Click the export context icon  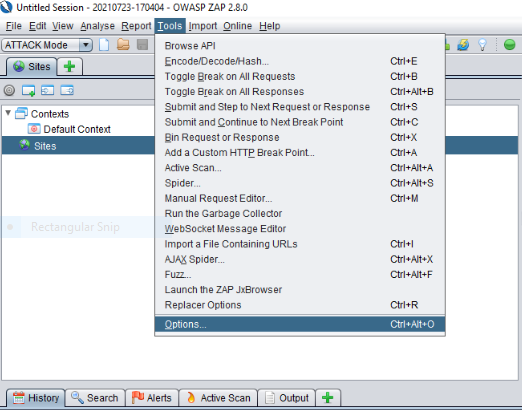[x=67, y=90]
